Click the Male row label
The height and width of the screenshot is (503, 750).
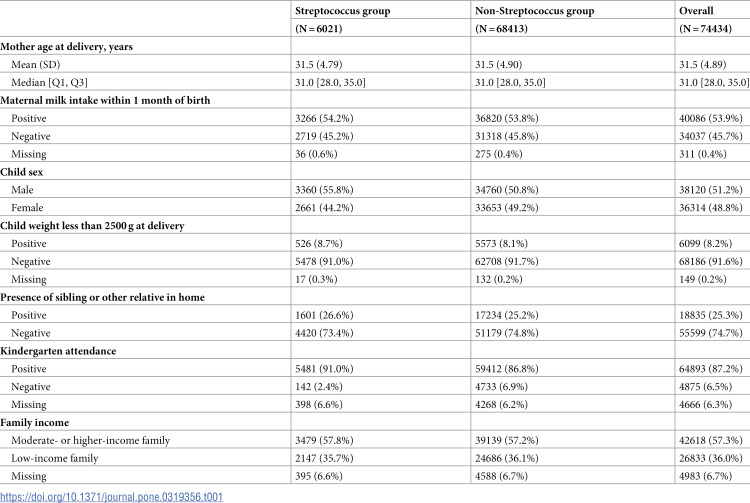tap(26, 187)
